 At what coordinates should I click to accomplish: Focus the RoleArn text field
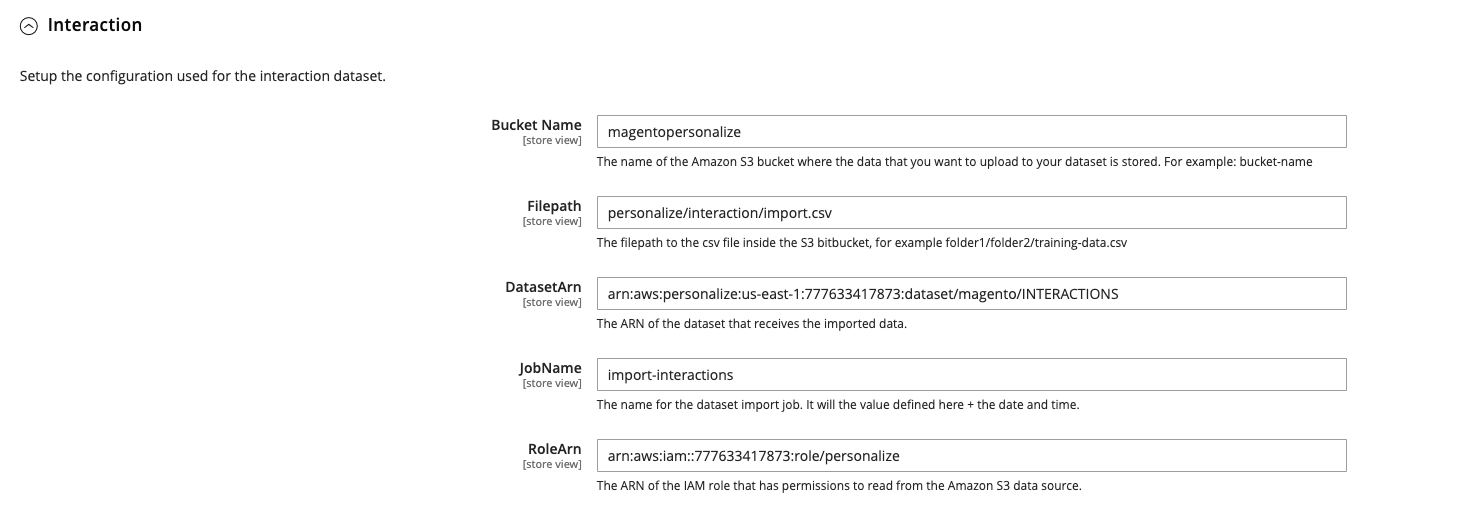(x=970, y=456)
